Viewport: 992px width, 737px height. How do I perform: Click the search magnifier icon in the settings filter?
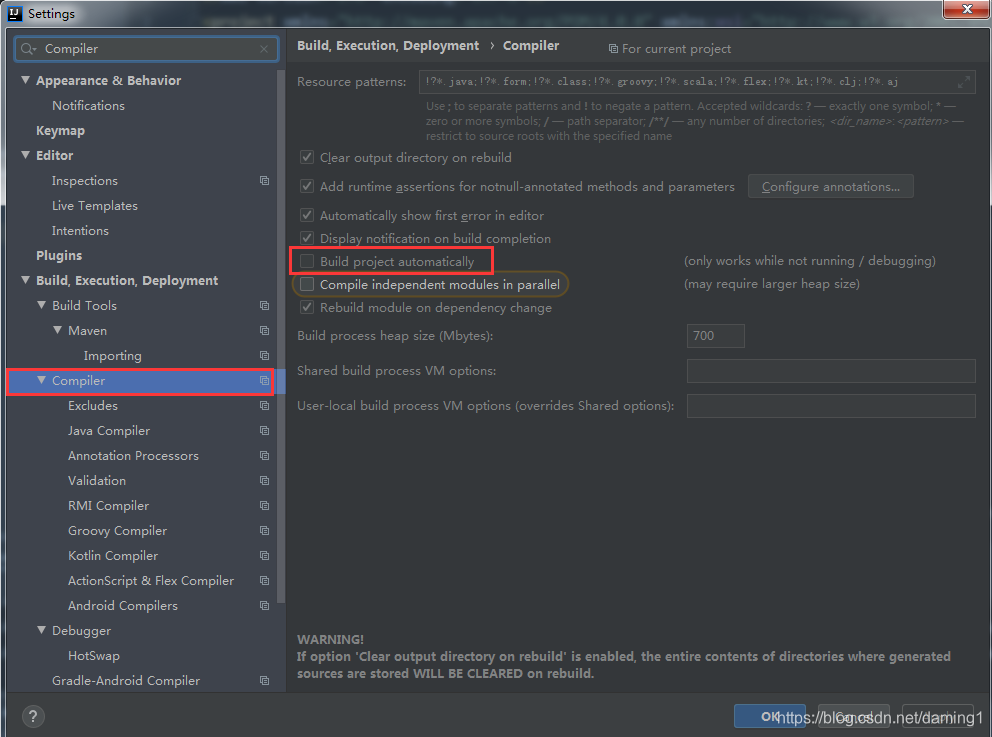pyautogui.click(x=28, y=49)
